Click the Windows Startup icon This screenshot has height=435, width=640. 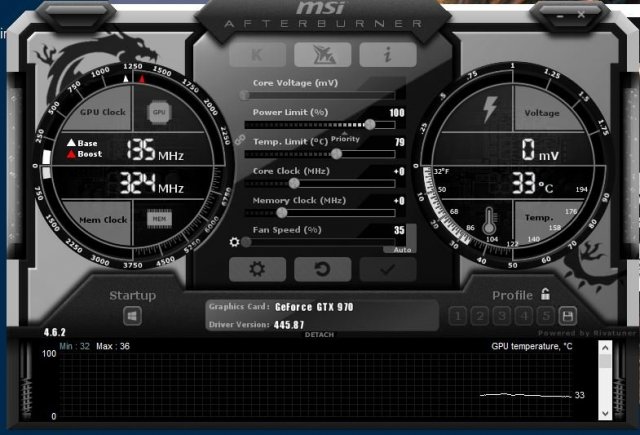pyautogui.click(x=132, y=316)
